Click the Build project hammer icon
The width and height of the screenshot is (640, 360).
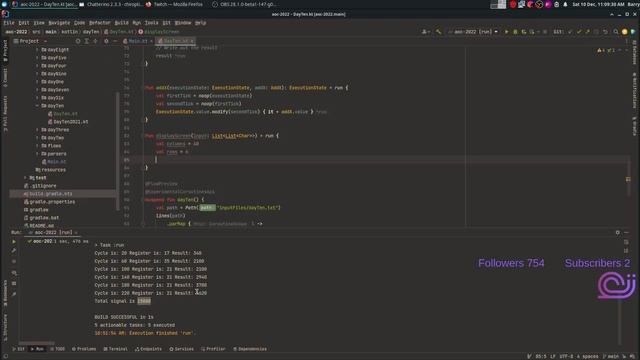coord(438,31)
